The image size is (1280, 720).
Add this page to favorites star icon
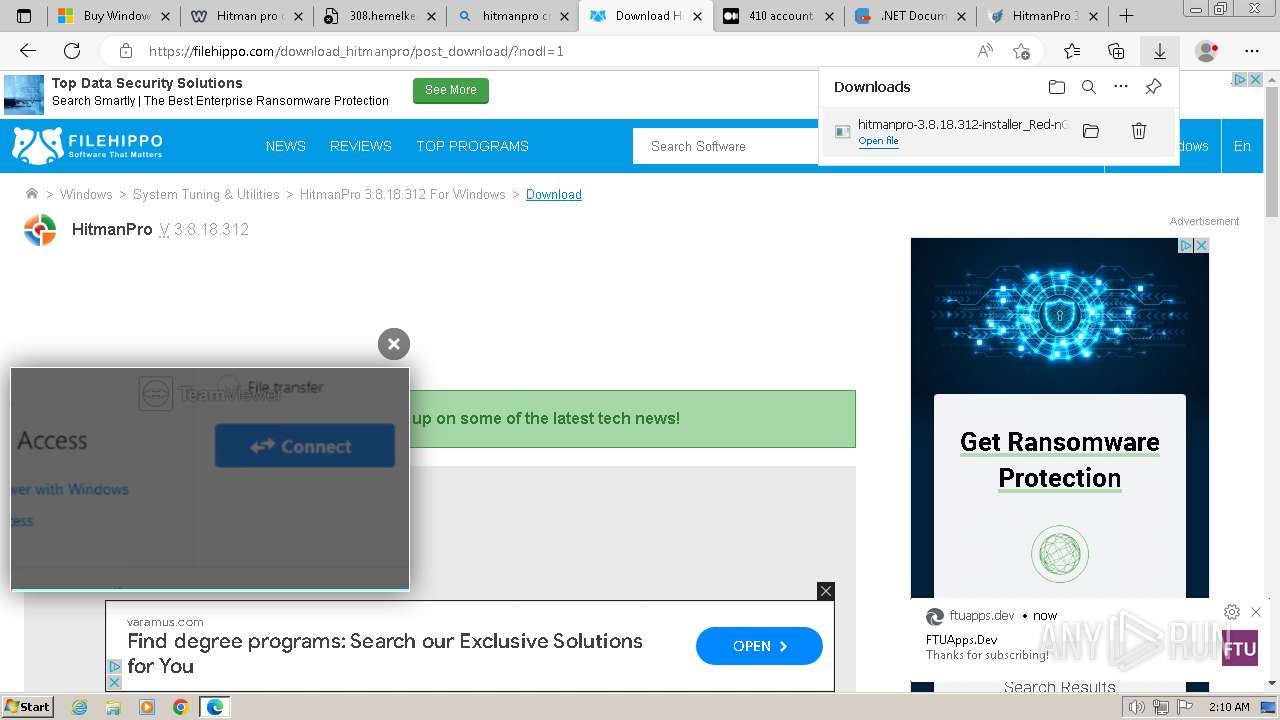click(x=1021, y=51)
